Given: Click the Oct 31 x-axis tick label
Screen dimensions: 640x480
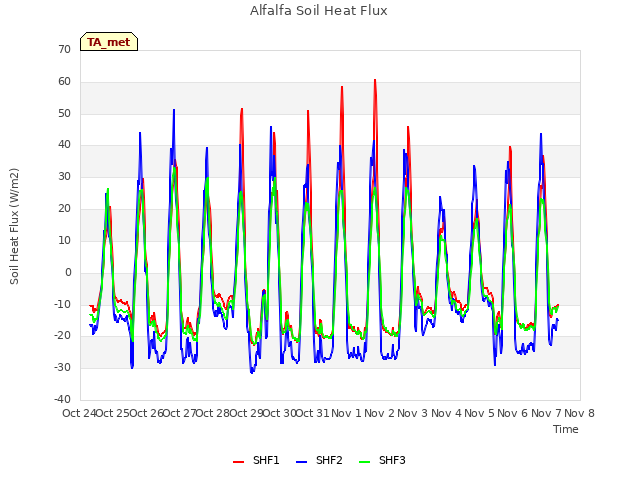Looking at the screenshot, I should 312,413.
